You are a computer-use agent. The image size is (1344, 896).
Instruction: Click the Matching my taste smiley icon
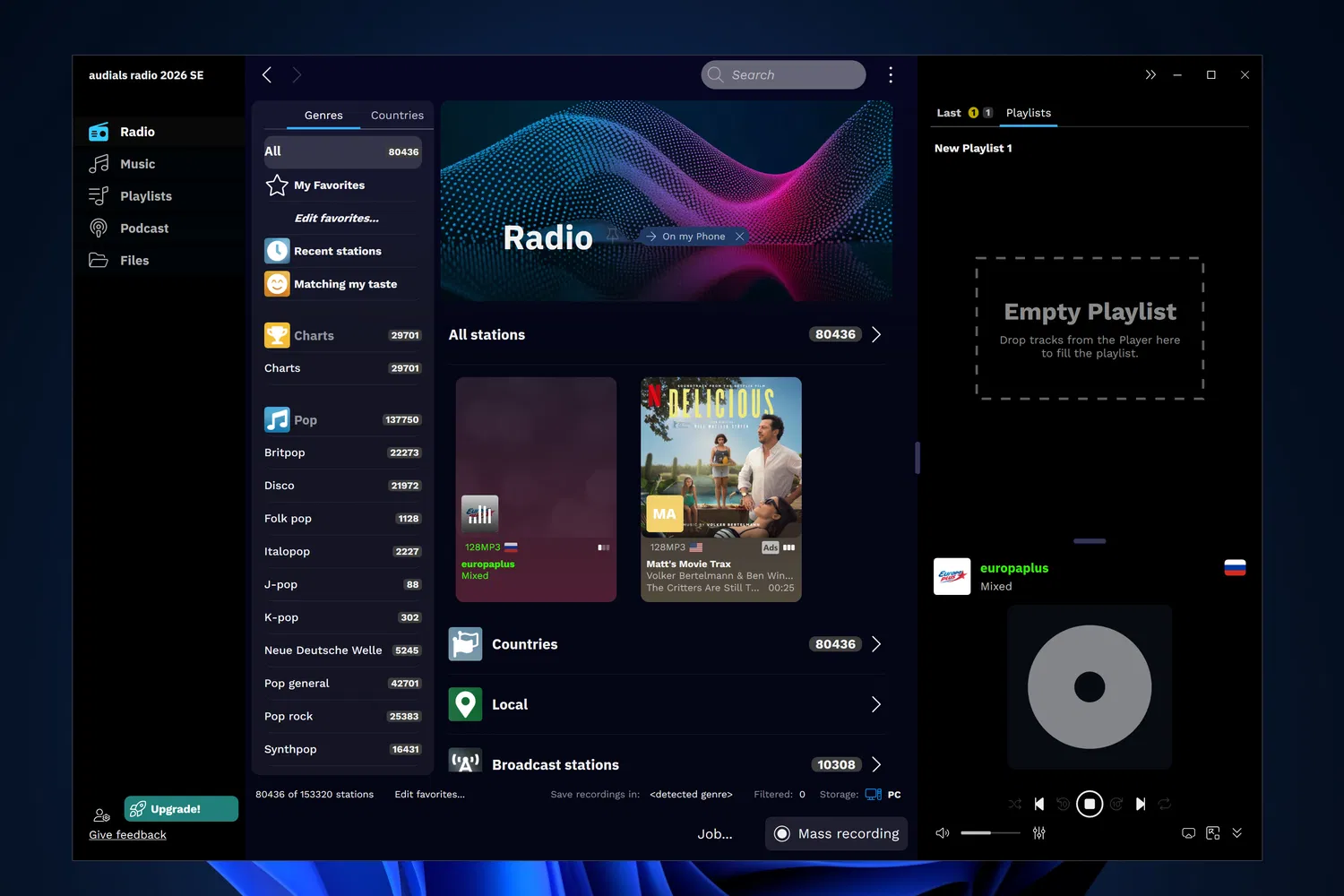[277, 284]
